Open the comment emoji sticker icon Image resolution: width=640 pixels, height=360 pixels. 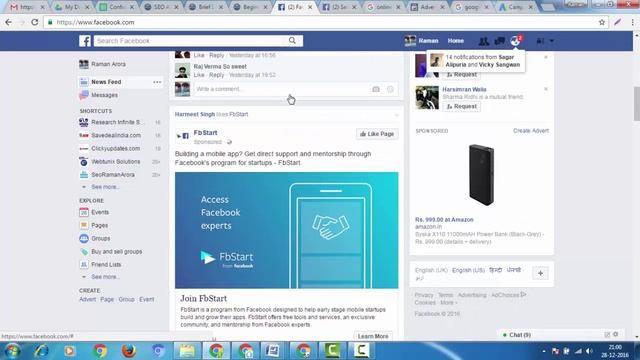pyautogui.click(x=390, y=89)
